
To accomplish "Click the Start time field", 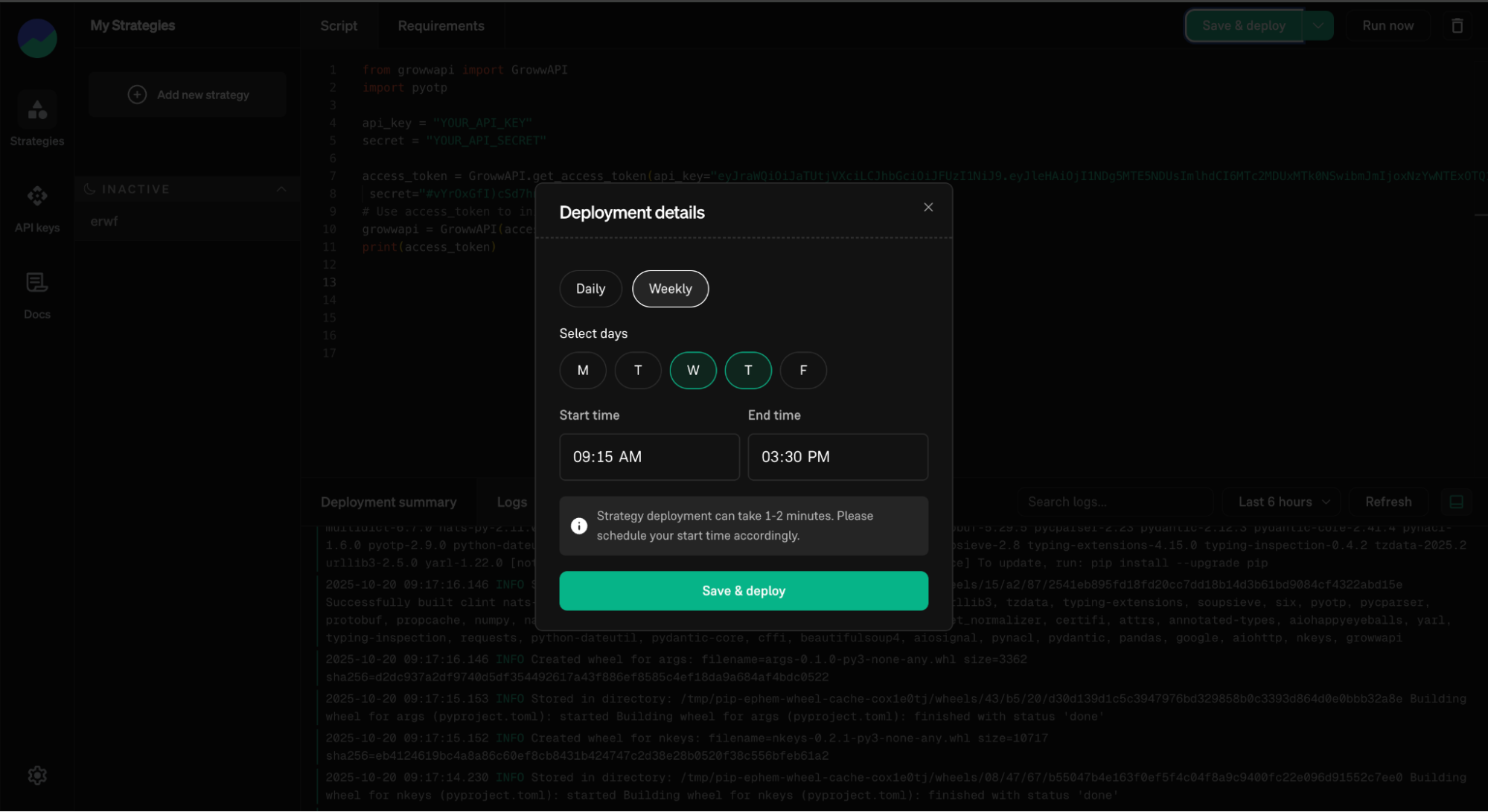I will point(649,457).
